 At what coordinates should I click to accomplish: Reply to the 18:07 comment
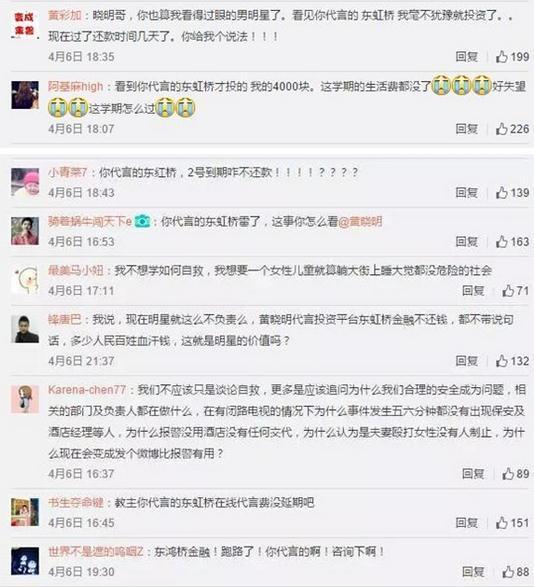[x=467, y=129]
